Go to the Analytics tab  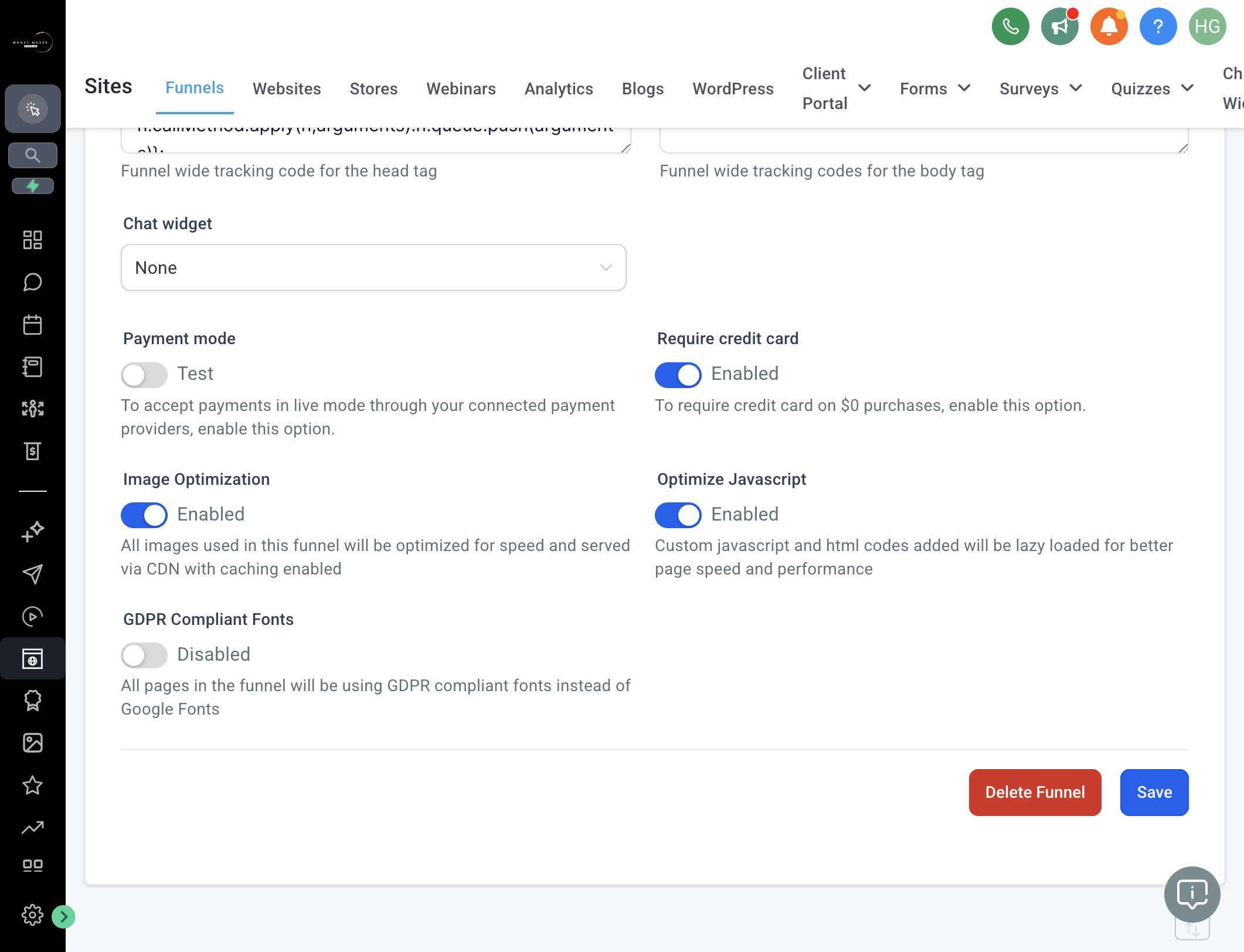coord(559,89)
